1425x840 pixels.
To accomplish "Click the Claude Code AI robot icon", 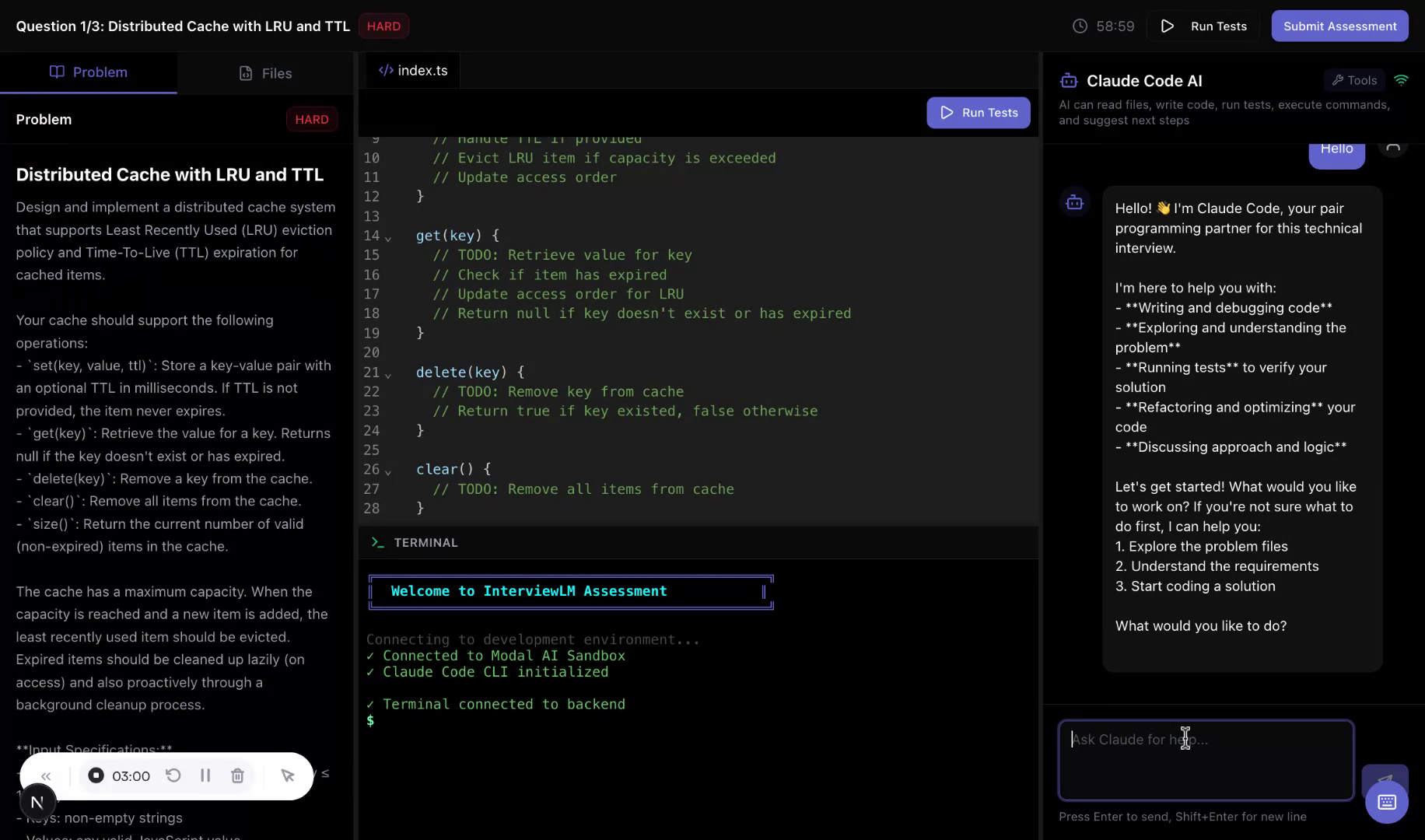I will click(1069, 80).
